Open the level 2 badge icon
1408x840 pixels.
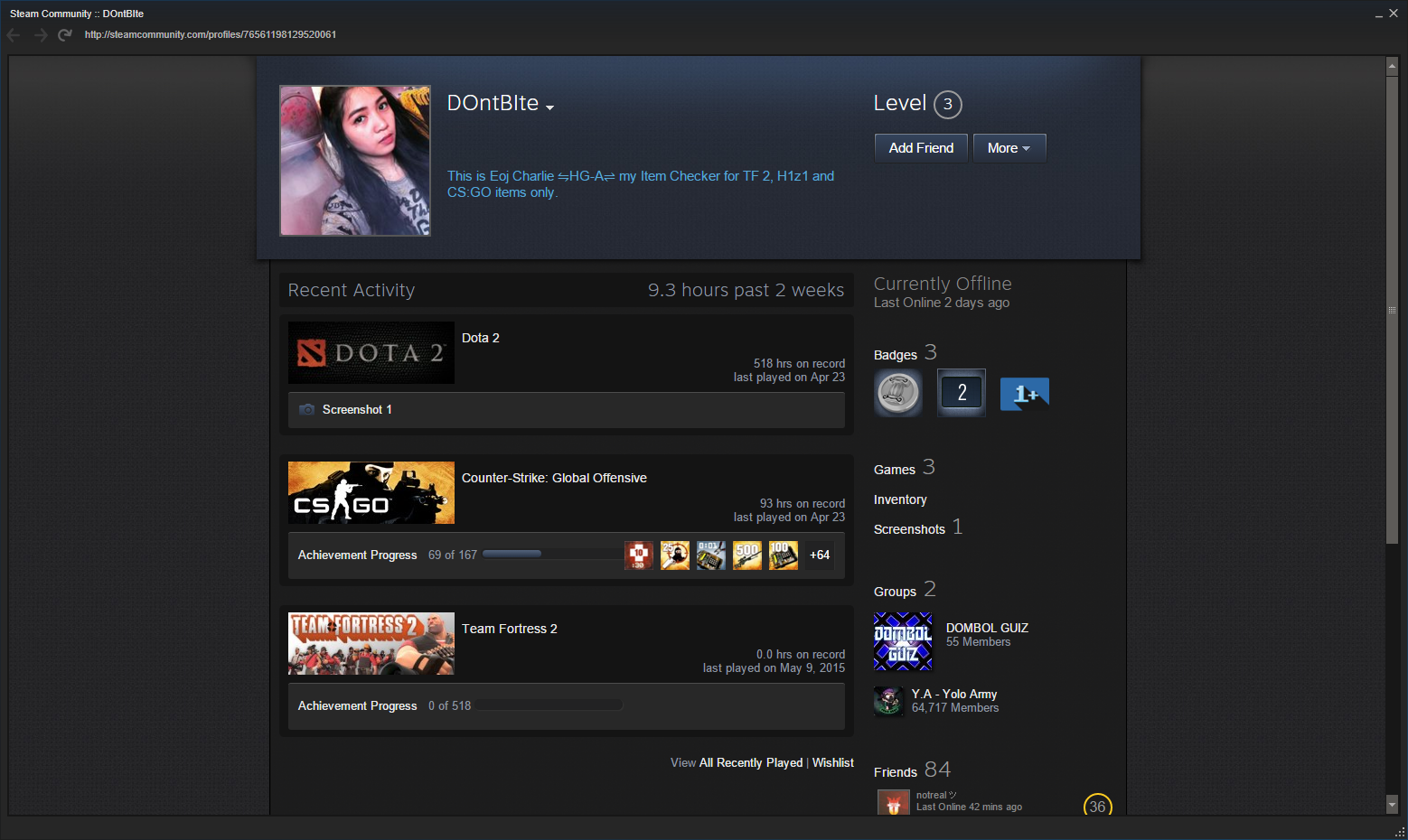962,393
